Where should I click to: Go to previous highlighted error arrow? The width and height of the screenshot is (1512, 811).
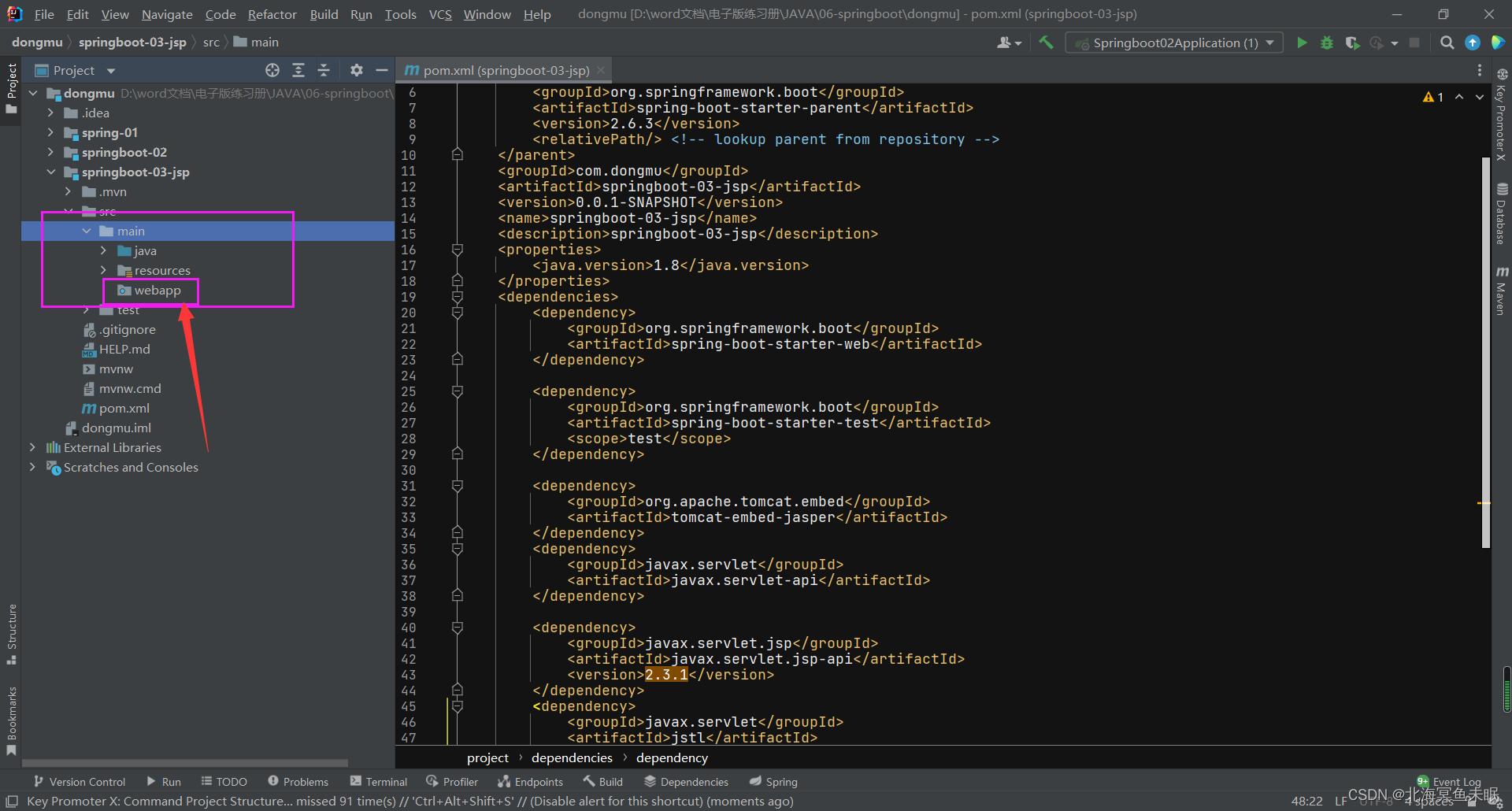(x=1459, y=97)
